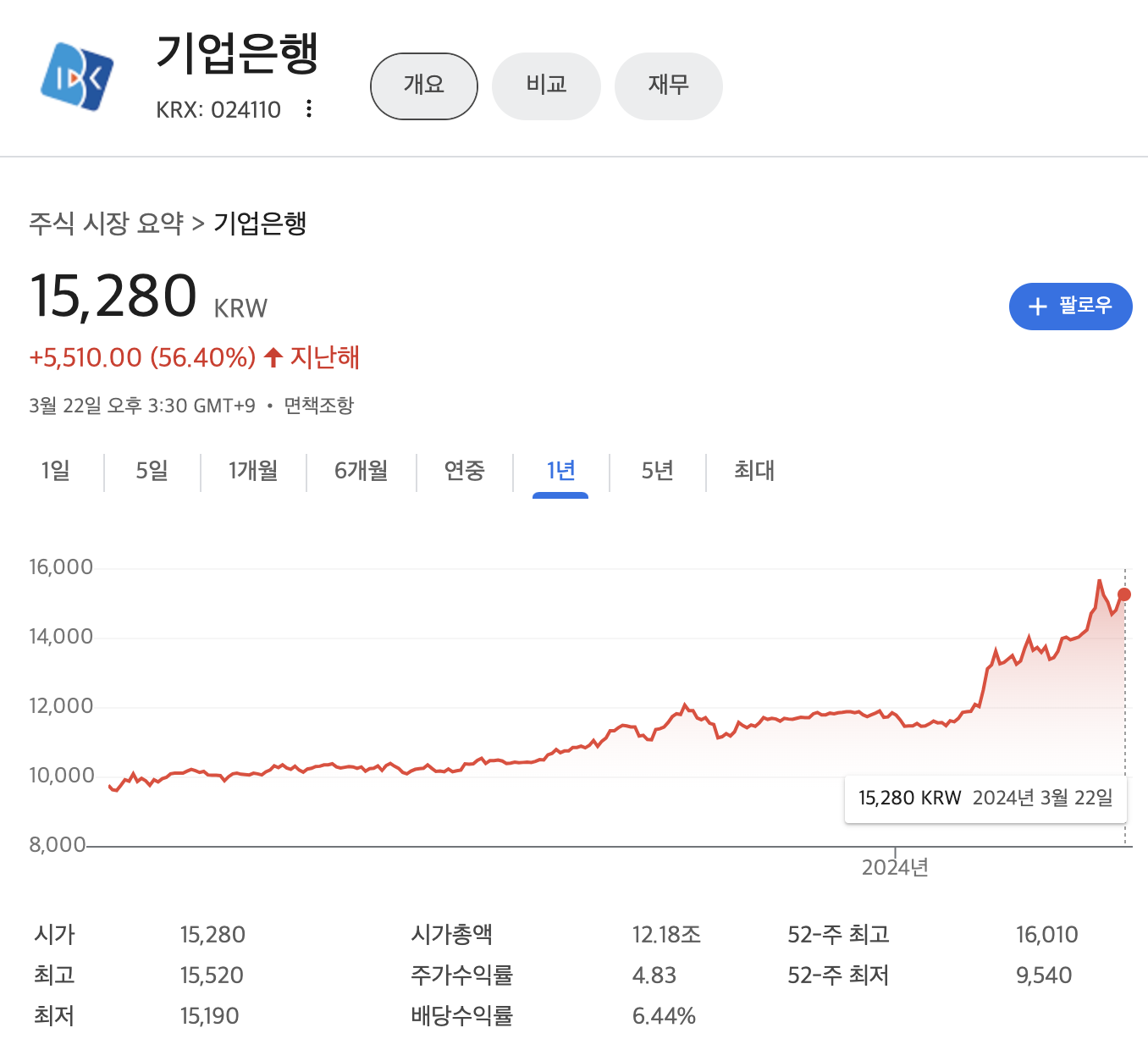
Task: Click the 2024년 axis label
Action: (895, 868)
